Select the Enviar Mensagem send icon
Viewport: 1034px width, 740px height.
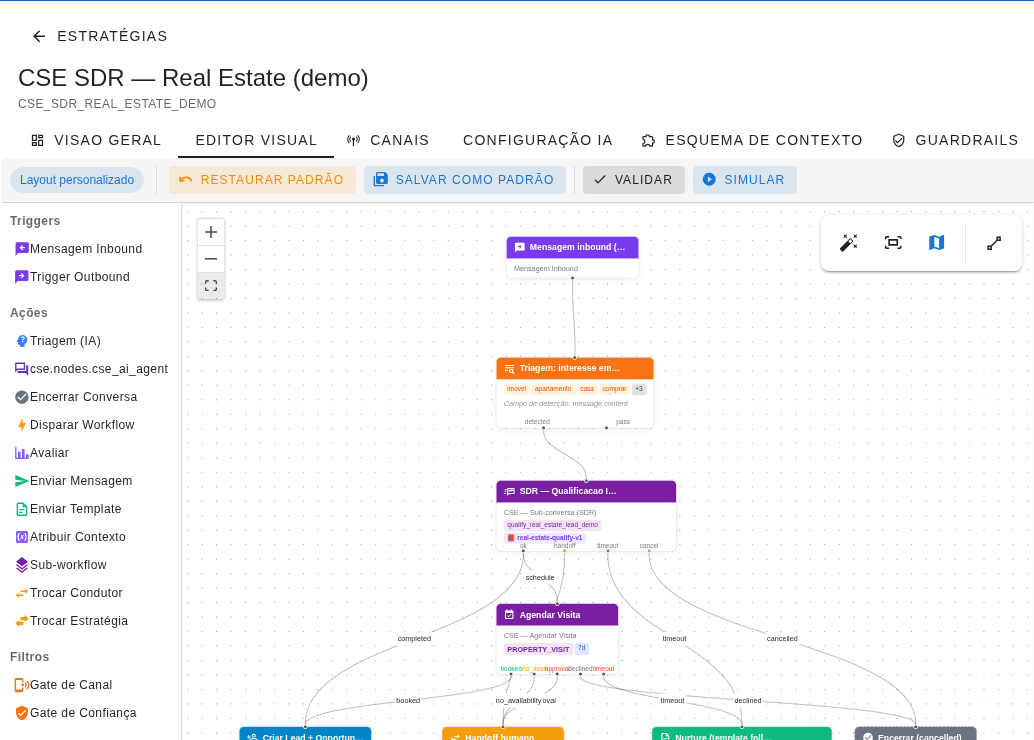[22, 481]
